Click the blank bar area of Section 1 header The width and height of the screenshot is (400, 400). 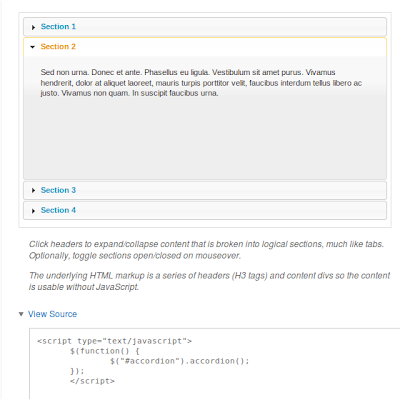click(230, 27)
